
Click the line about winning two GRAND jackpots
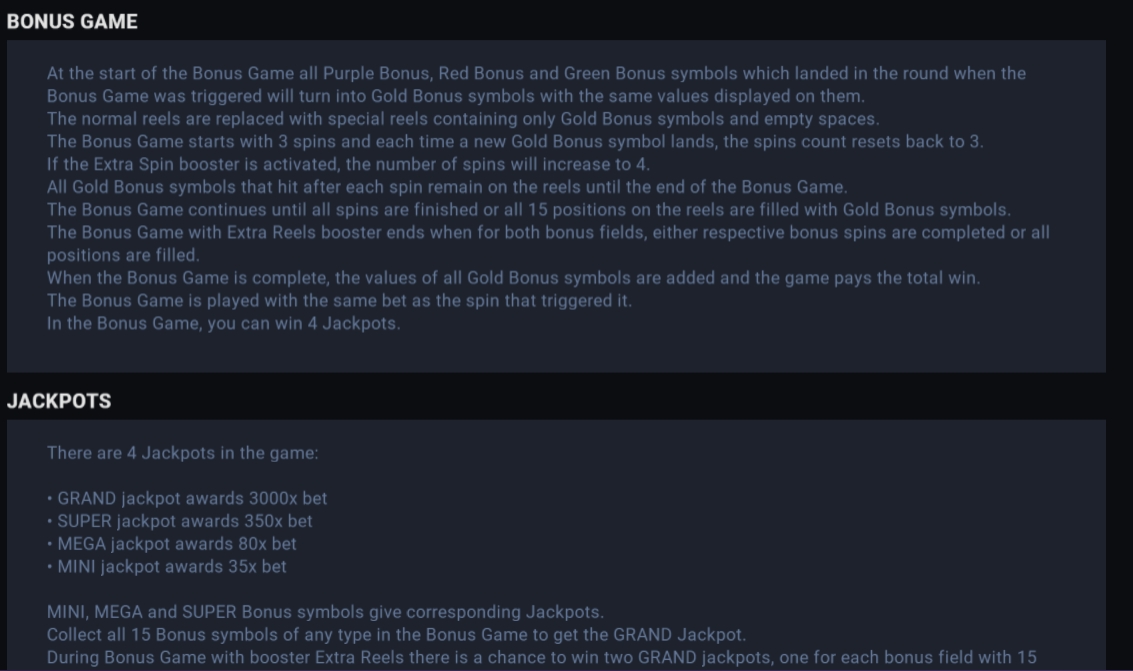pos(542,658)
